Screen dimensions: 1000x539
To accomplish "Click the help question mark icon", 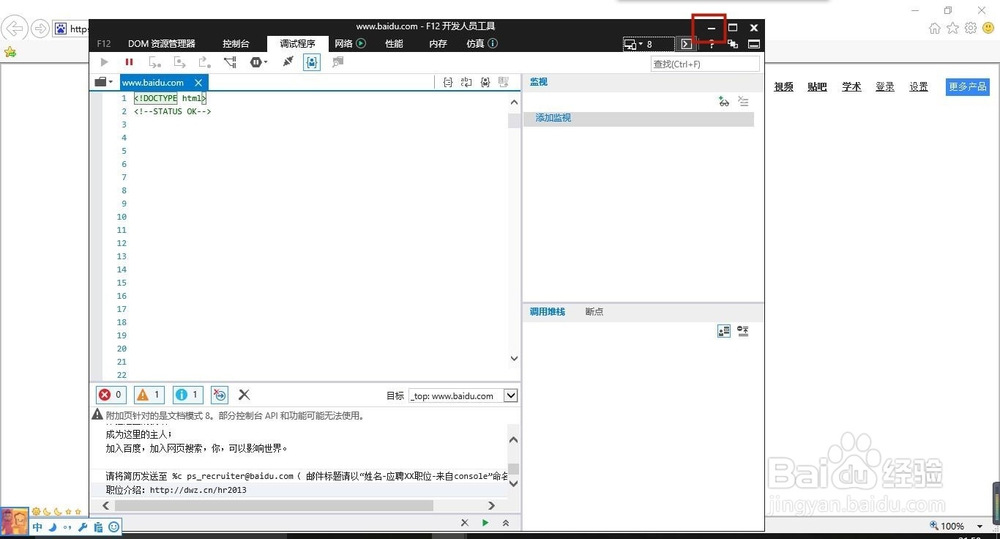I will tap(711, 45).
